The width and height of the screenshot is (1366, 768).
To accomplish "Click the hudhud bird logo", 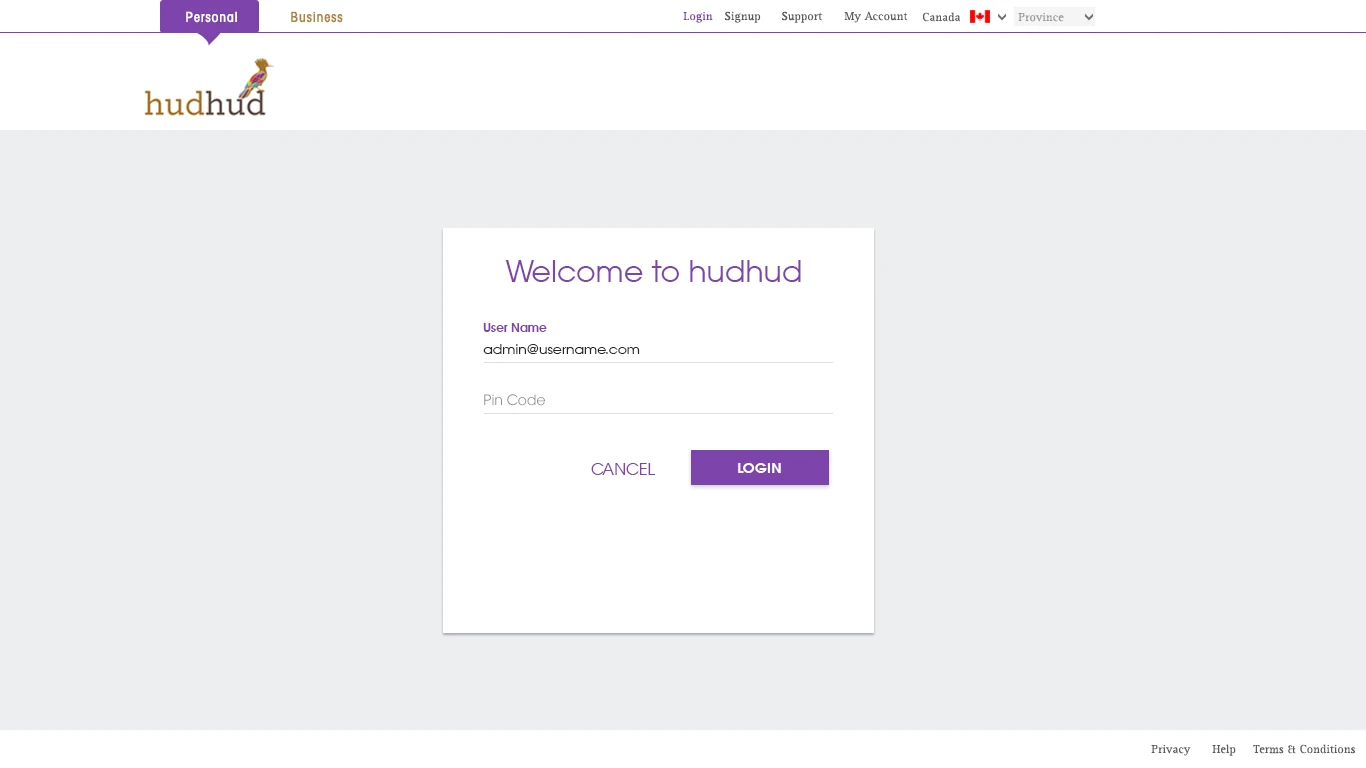I will point(208,87).
